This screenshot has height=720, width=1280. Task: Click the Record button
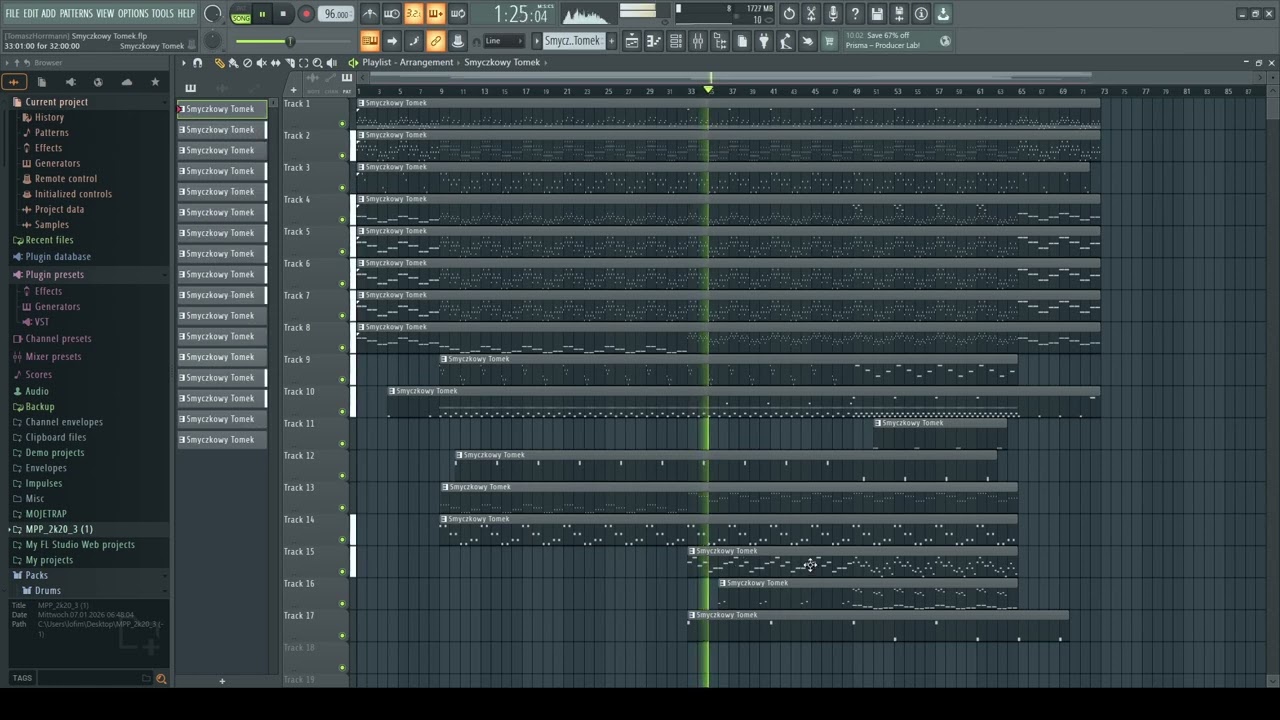coord(306,14)
